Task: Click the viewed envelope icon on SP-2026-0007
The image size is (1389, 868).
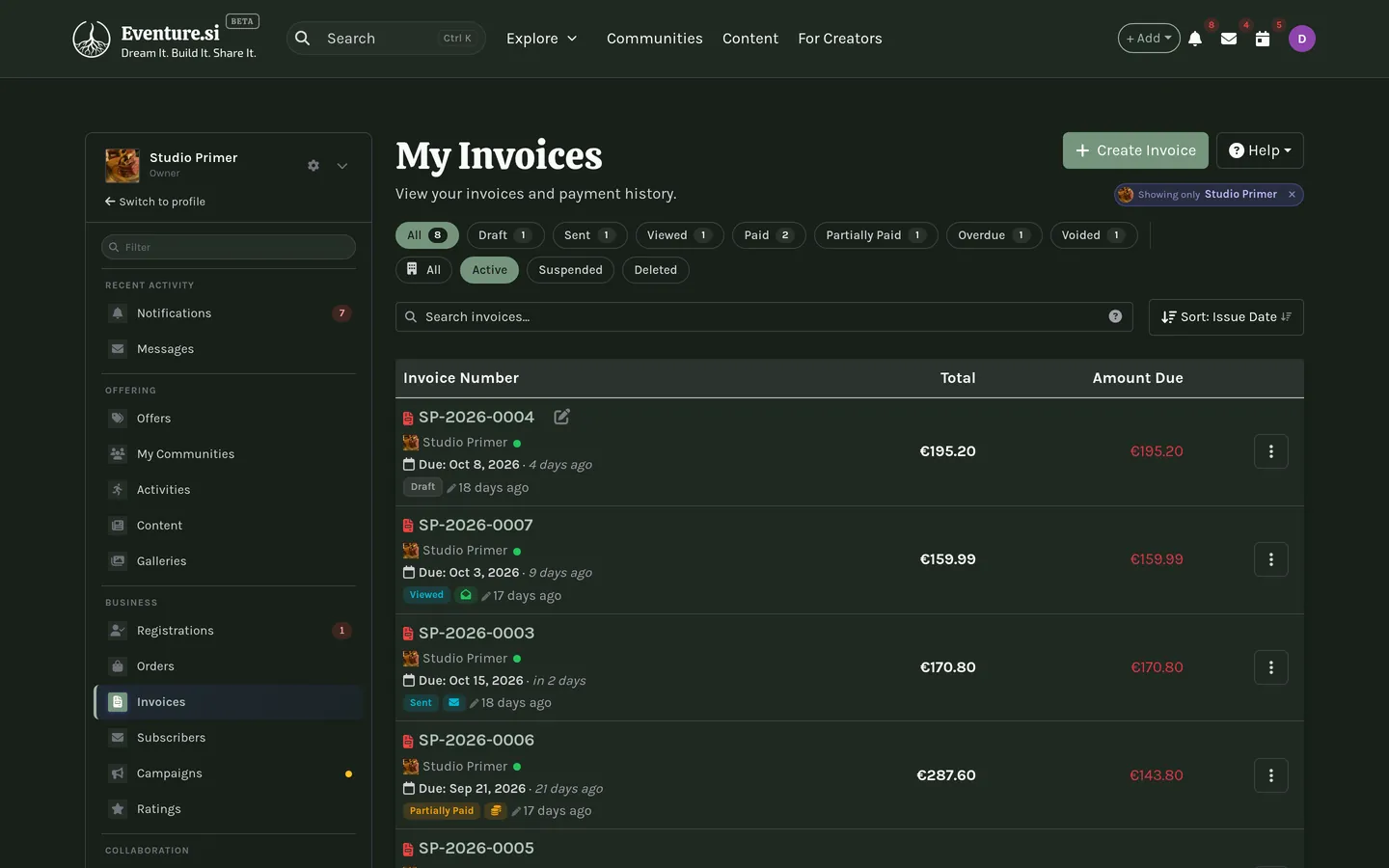Action: tap(466, 595)
